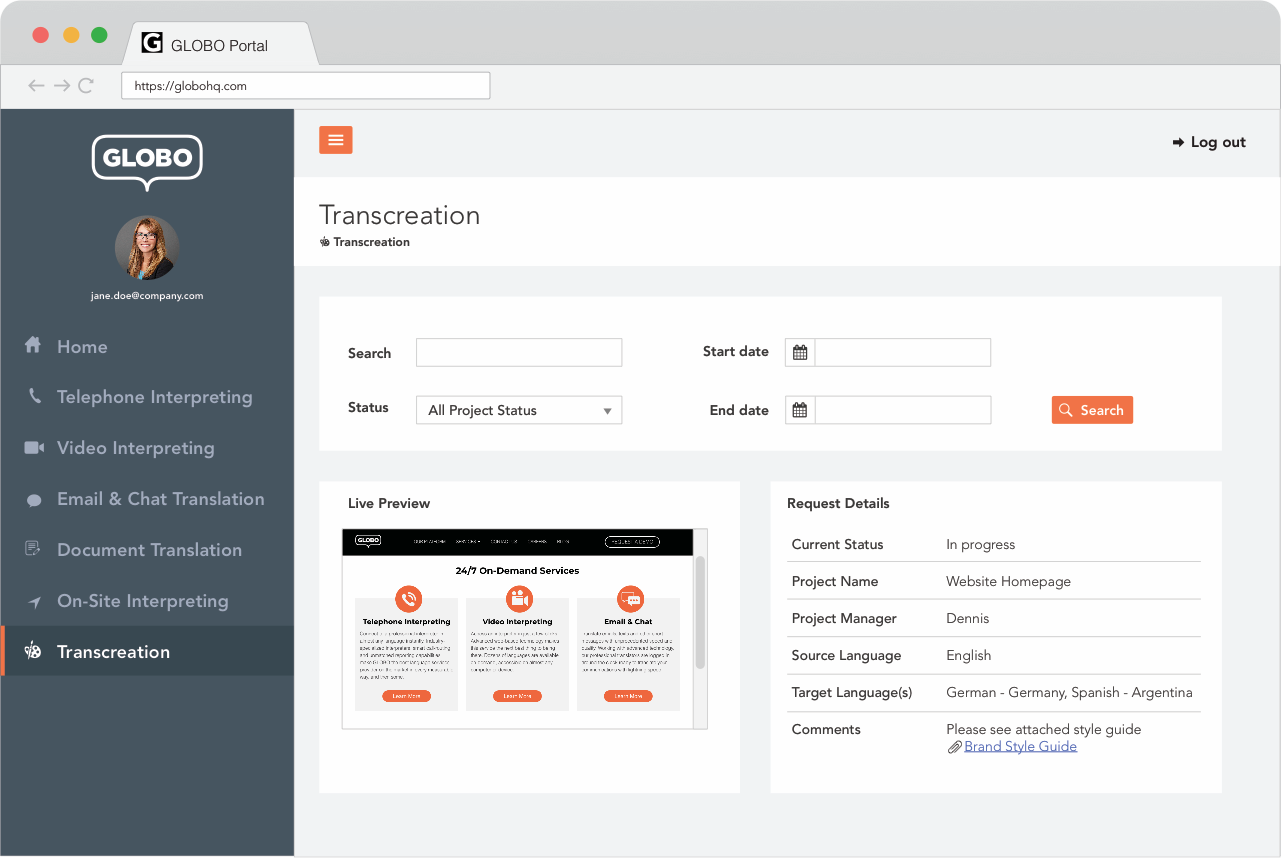Click Transcreation breadcrumb link
Screen dimensions: 1281x858
pos(372,242)
